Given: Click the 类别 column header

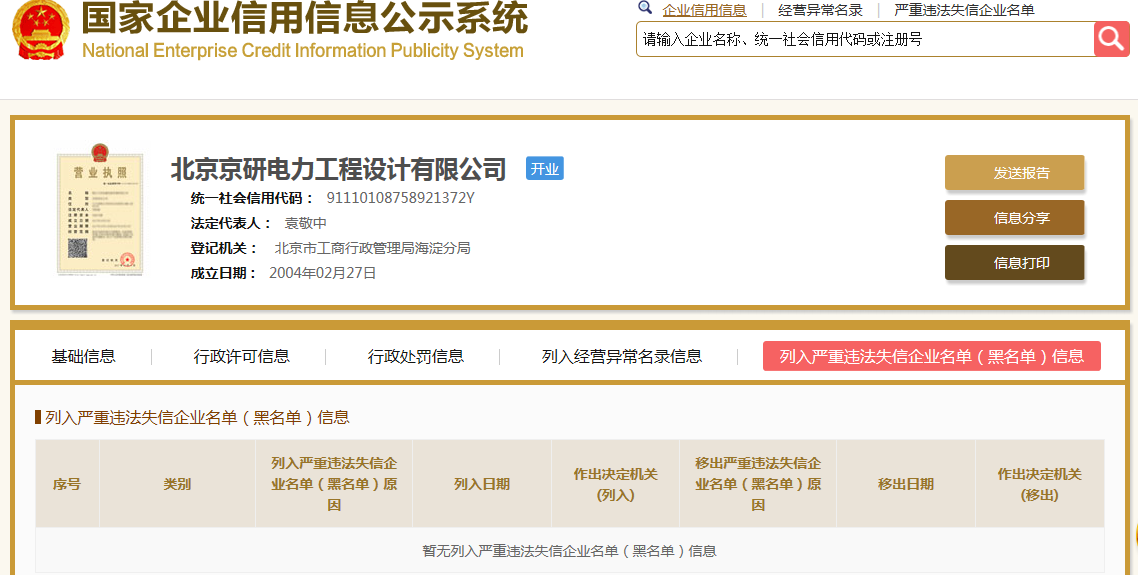Looking at the screenshot, I should coord(177,484).
